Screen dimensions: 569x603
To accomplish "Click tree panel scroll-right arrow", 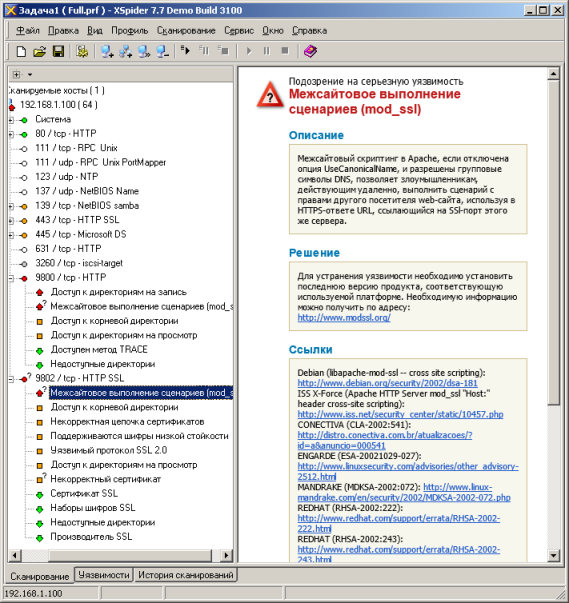I will point(226,555).
